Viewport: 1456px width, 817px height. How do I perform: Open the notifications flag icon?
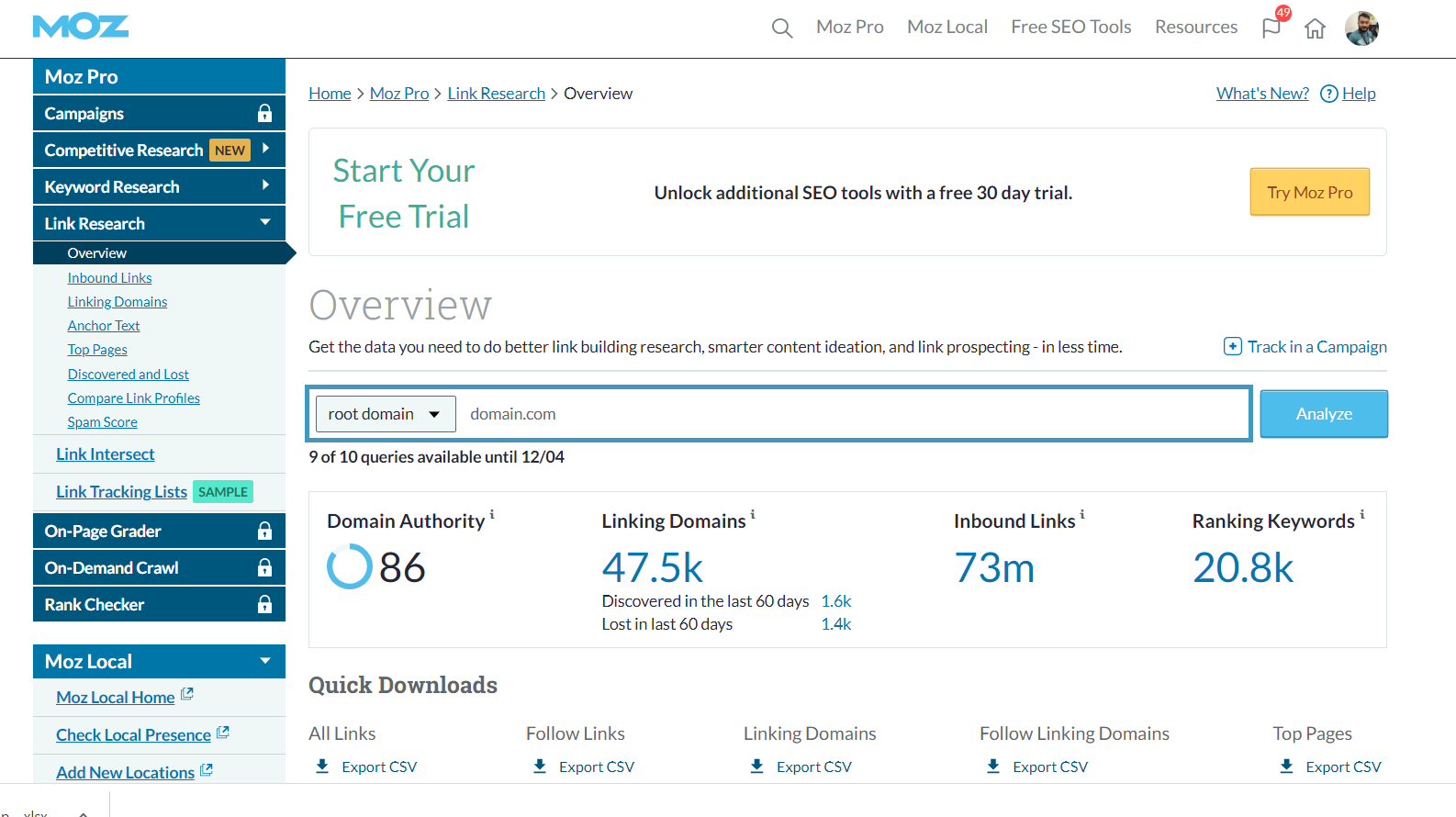(1271, 28)
